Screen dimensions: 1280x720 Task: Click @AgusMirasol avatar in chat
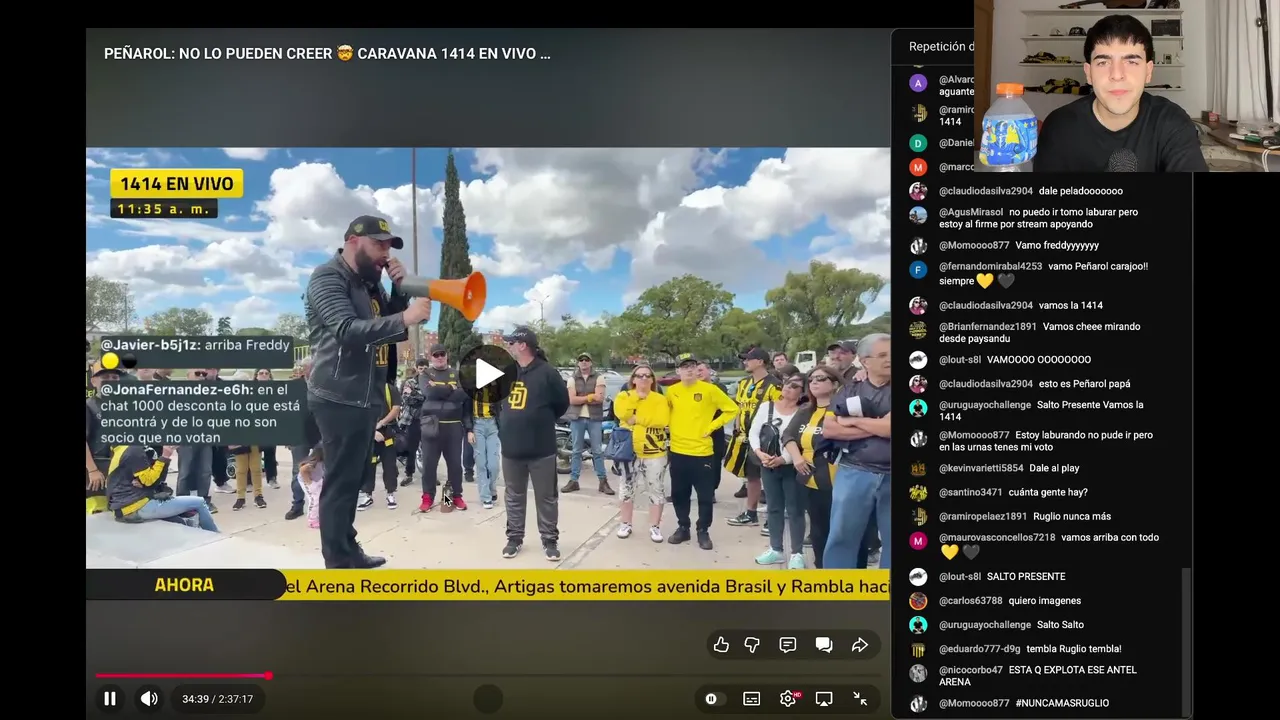click(918, 216)
